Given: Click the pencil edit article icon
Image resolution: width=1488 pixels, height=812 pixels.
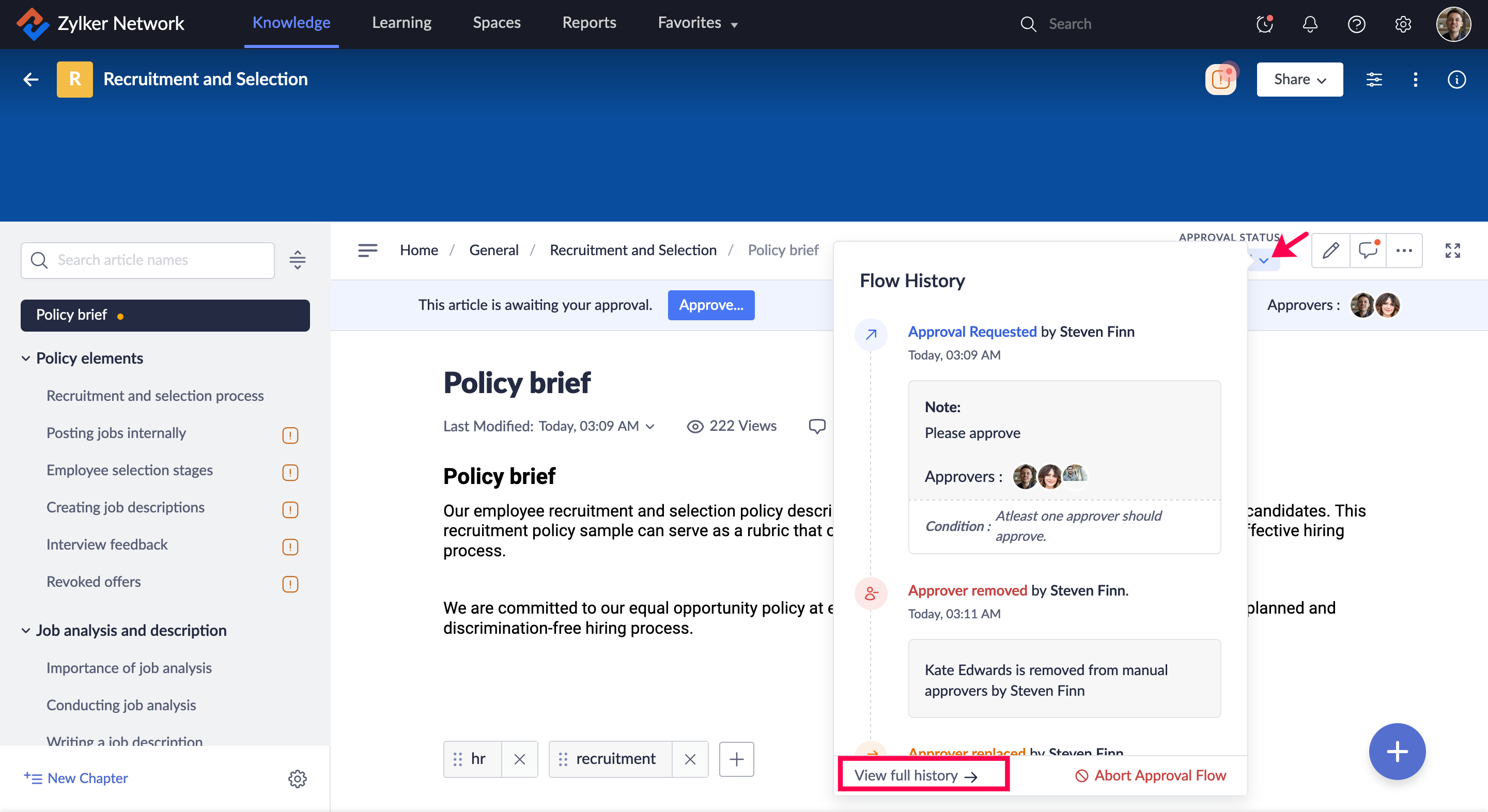Looking at the screenshot, I should click(x=1330, y=250).
